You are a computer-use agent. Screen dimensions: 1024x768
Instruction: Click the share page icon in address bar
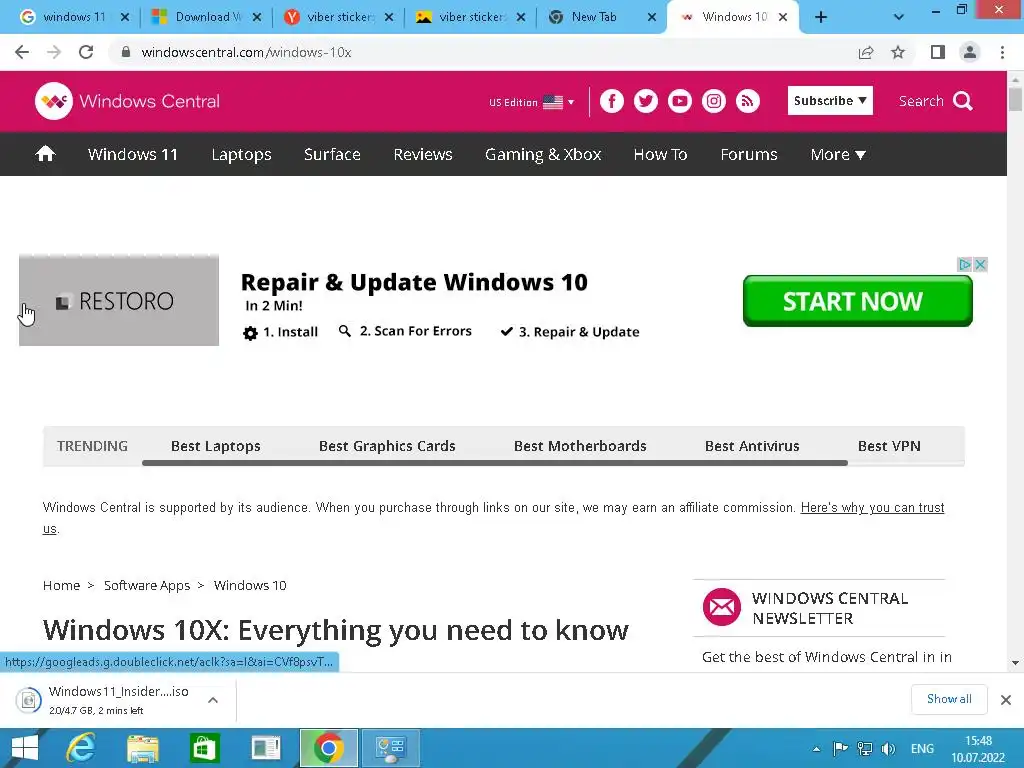coord(866,52)
